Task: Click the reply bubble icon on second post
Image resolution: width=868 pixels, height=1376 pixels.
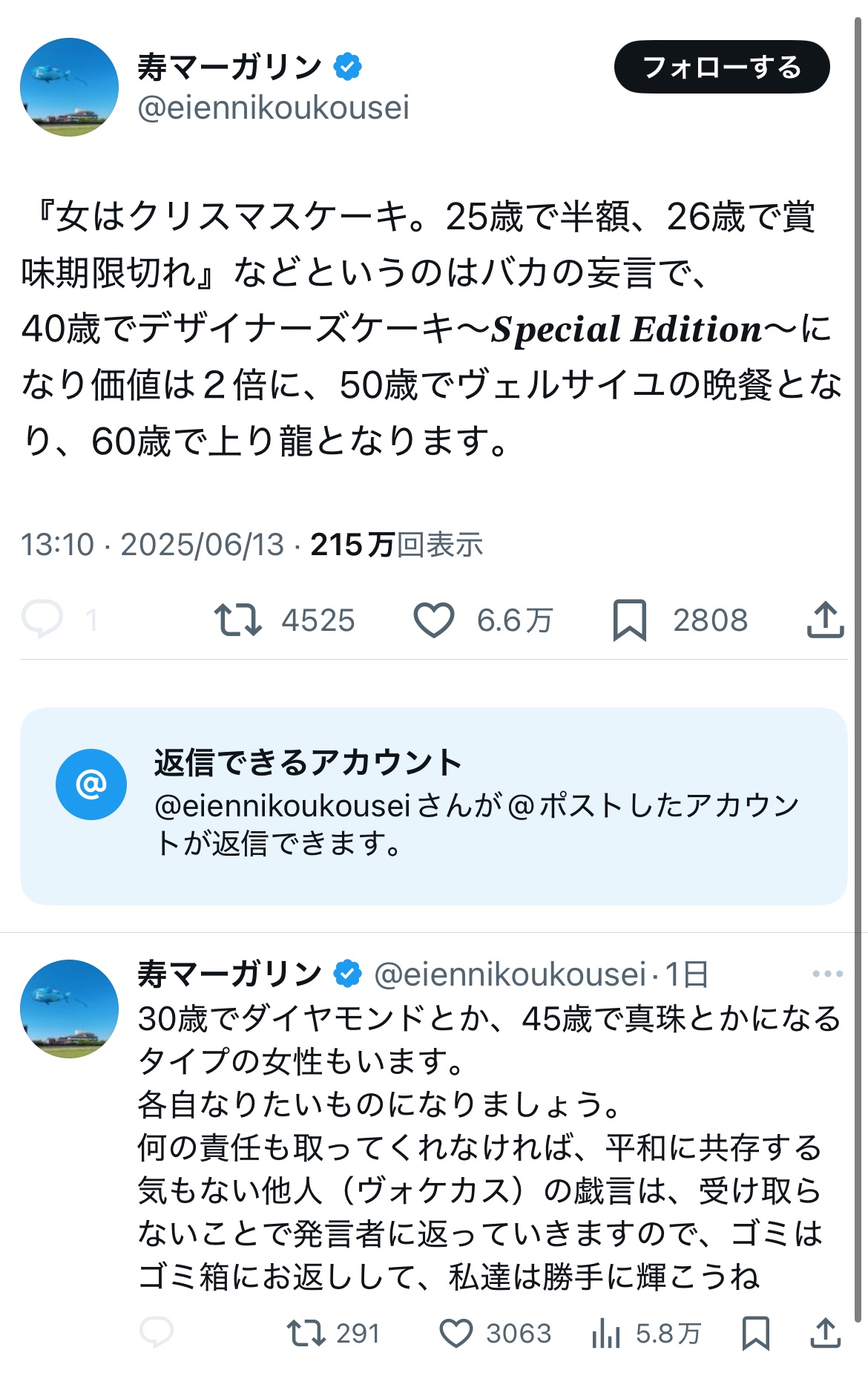Action: [x=157, y=1333]
